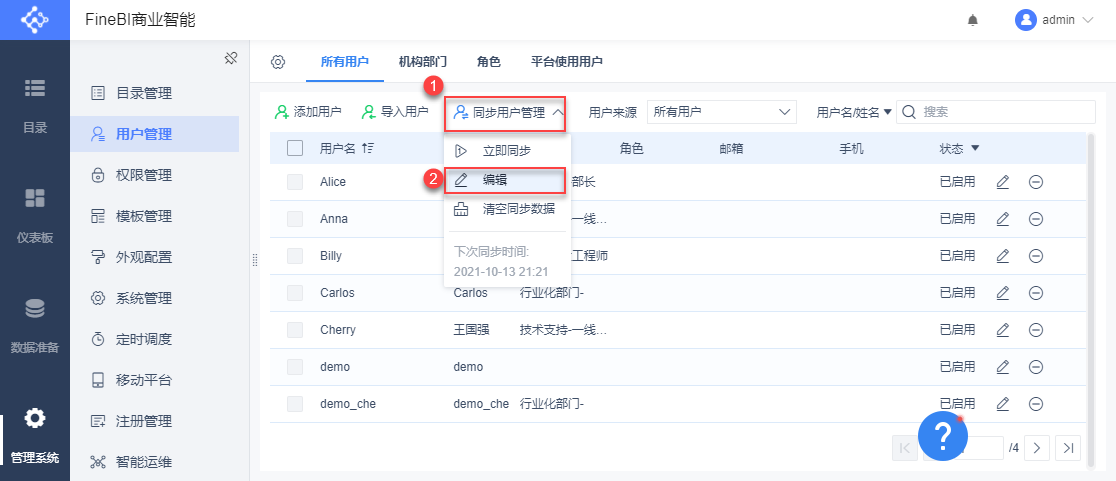Image resolution: width=1116 pixels, height=481 pixels.
Task: Open the 用户来源 所有用户 combo box
Action: [x=721, y=113]
